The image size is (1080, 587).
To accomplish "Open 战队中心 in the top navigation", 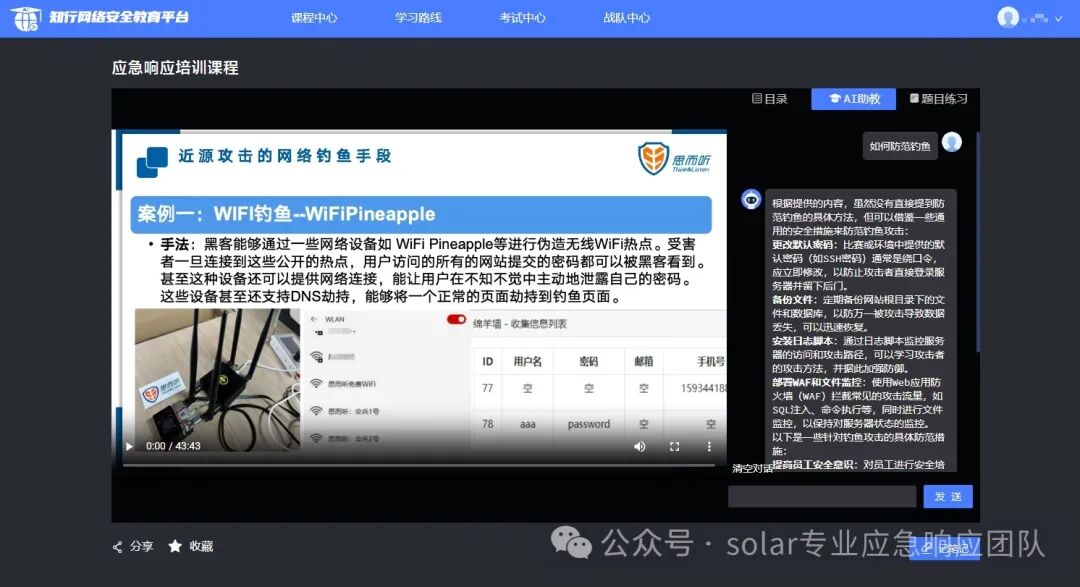I will click(627, 18).
